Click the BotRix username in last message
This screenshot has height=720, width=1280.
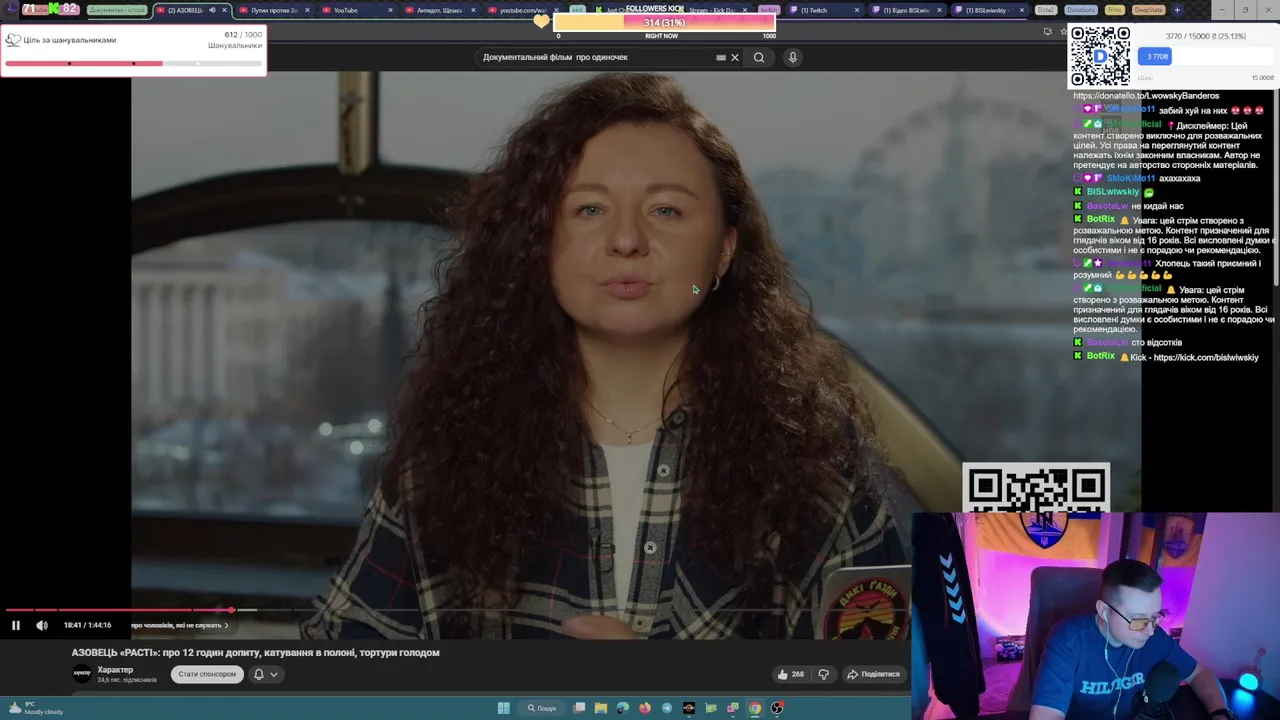coord(1100,357)
